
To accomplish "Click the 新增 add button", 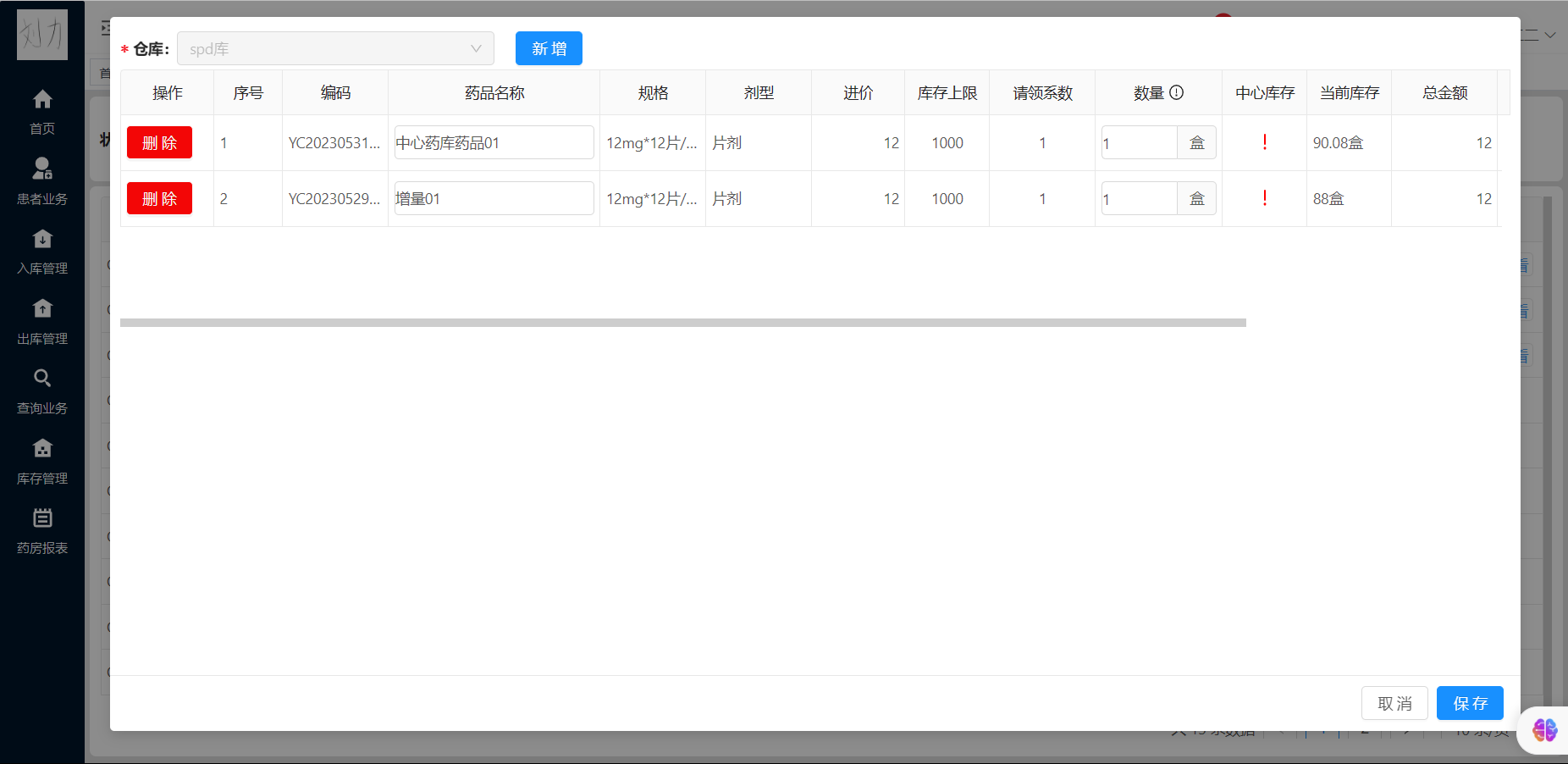I will 549,48.
